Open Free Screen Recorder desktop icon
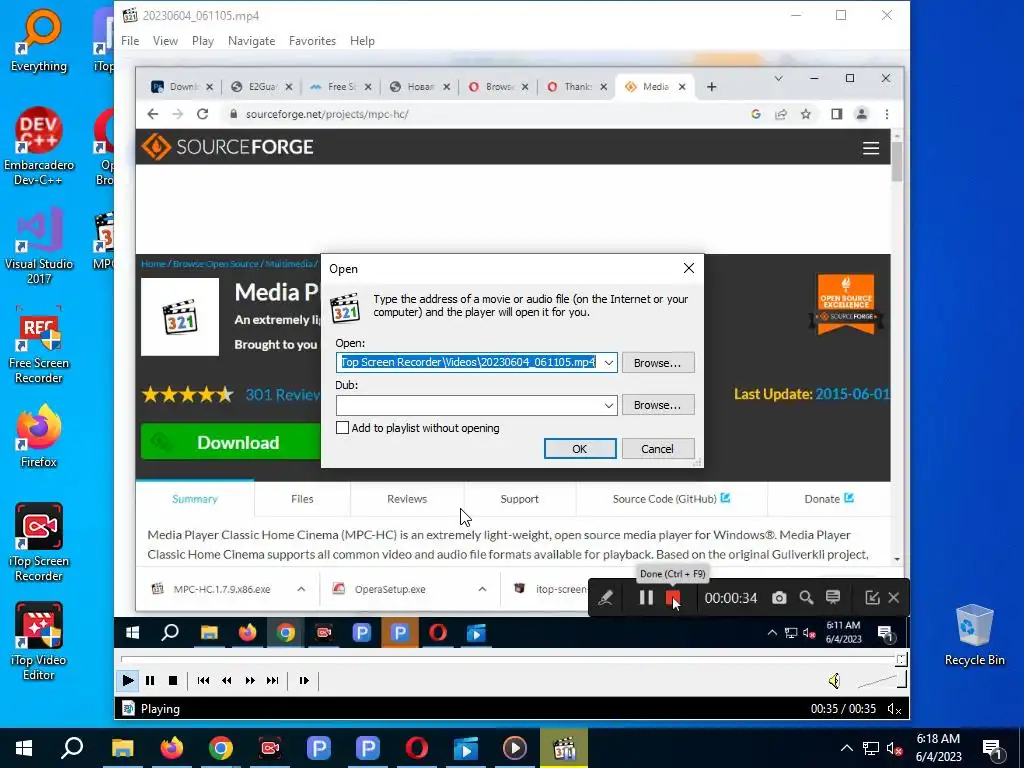Screen dimensions: 1024x768 (x=39, y=345)
